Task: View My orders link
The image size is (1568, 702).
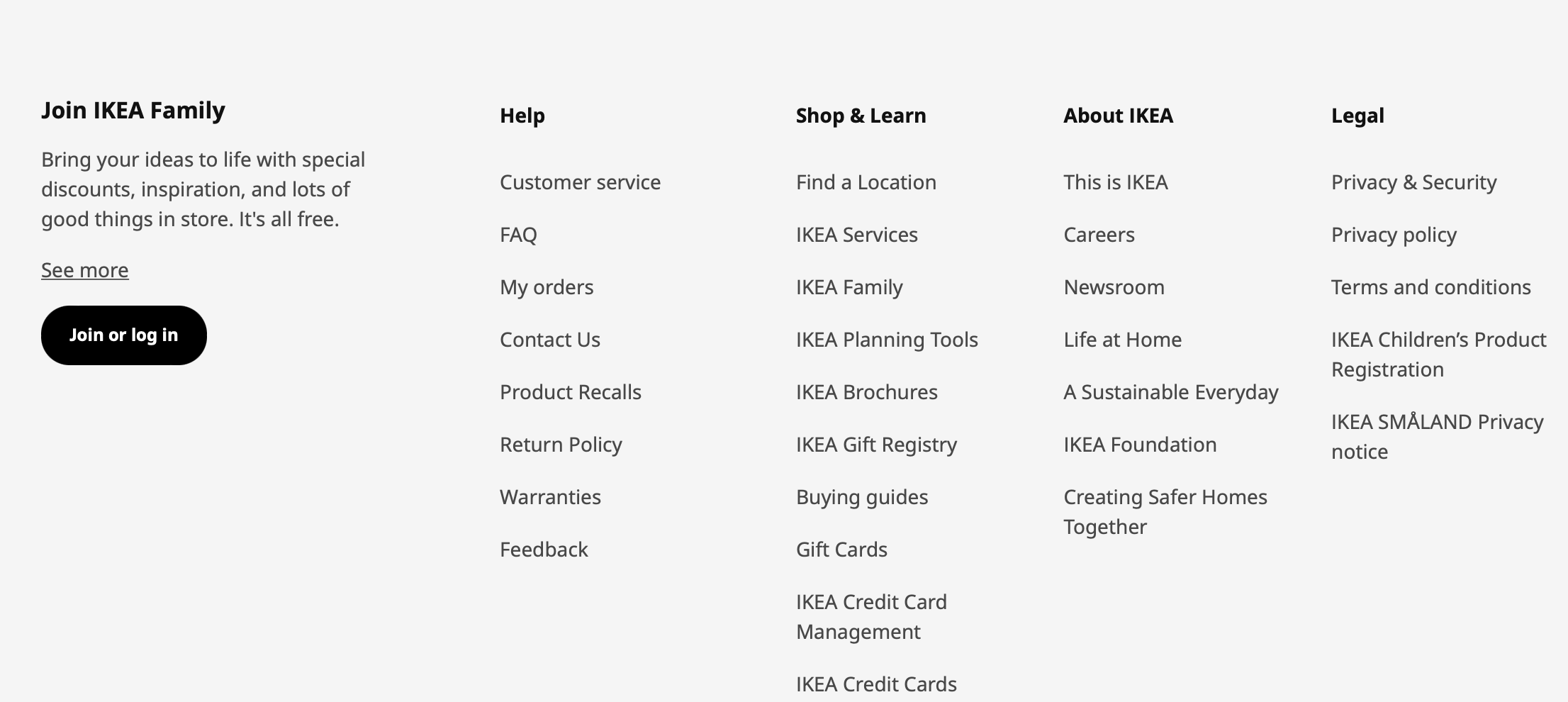Action: (547, 287)
